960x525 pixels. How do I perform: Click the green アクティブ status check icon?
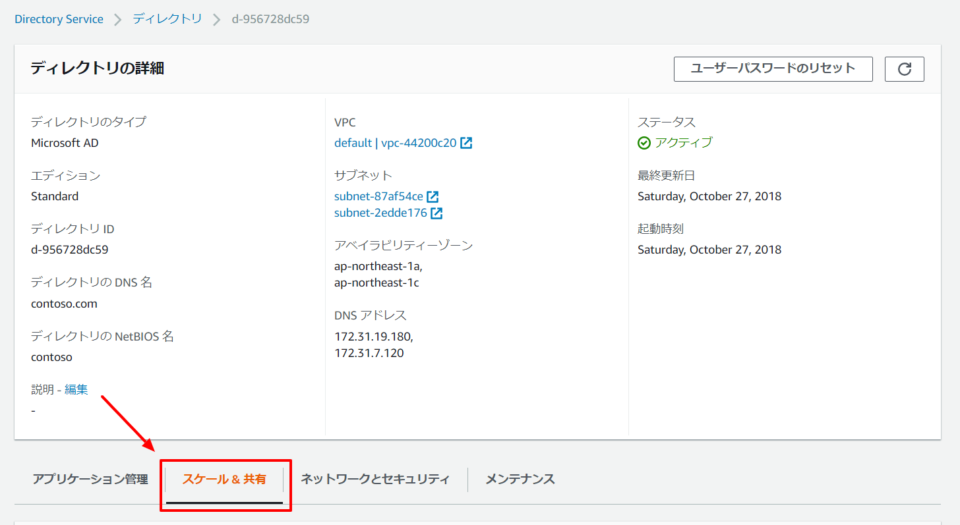644,143
